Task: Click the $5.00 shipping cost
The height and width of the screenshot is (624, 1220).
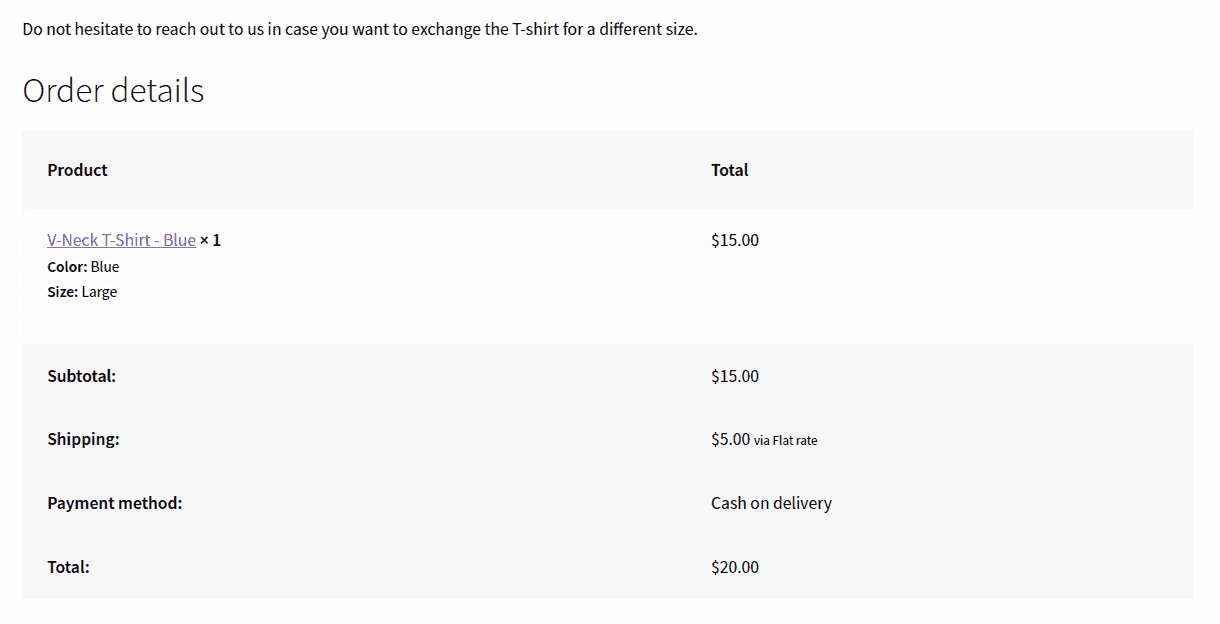Action: 730,439
